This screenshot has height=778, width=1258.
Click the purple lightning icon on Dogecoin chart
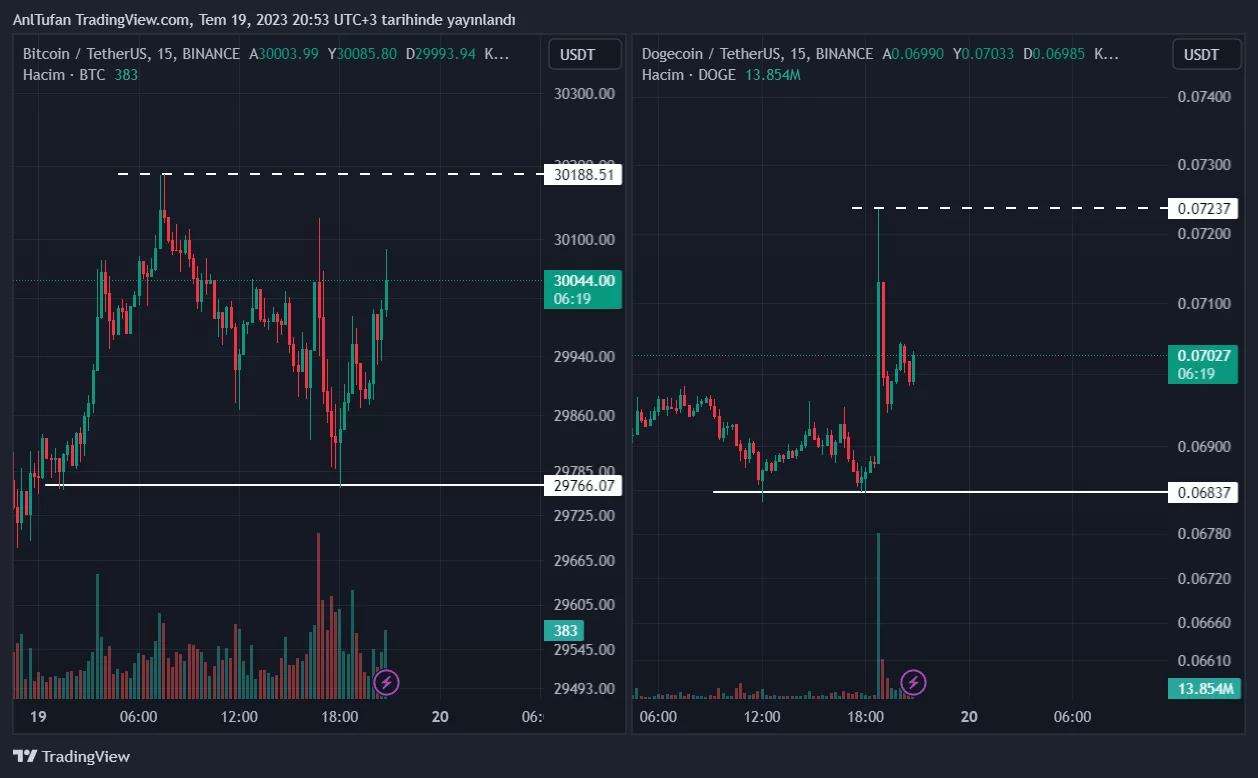pos(913,683)
